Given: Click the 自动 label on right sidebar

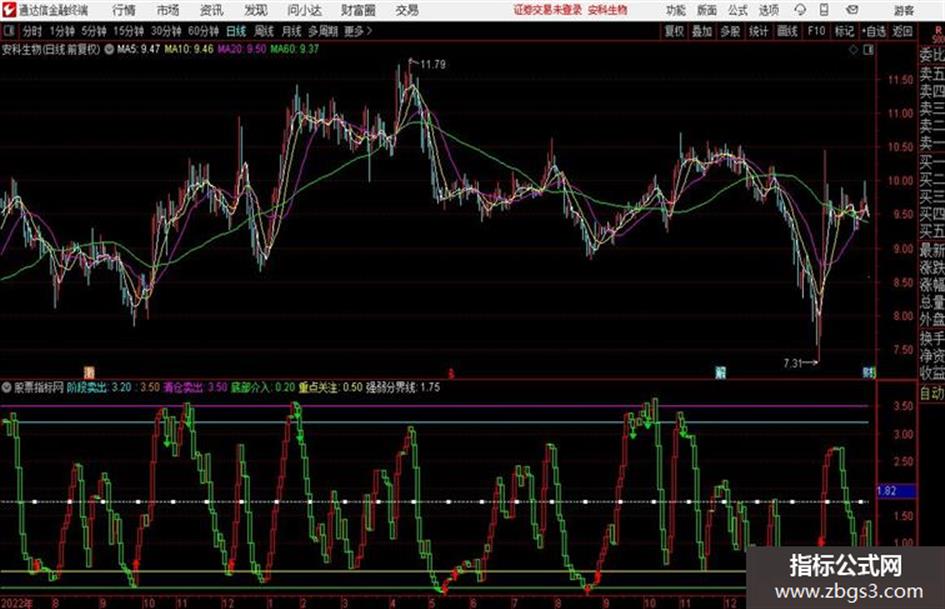Looking at the screenshot, I should pyautogui.click(x=932, y=393).
